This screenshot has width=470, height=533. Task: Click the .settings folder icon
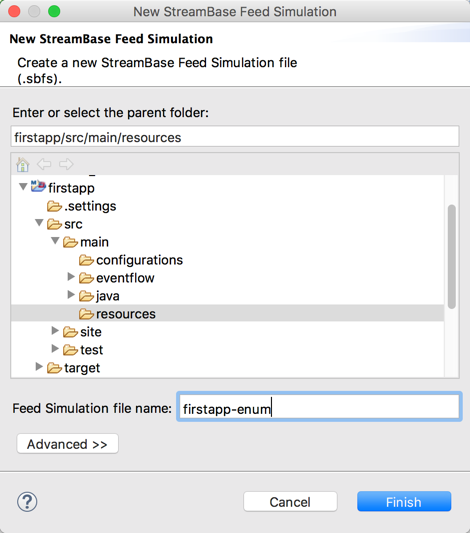(54, 206)
